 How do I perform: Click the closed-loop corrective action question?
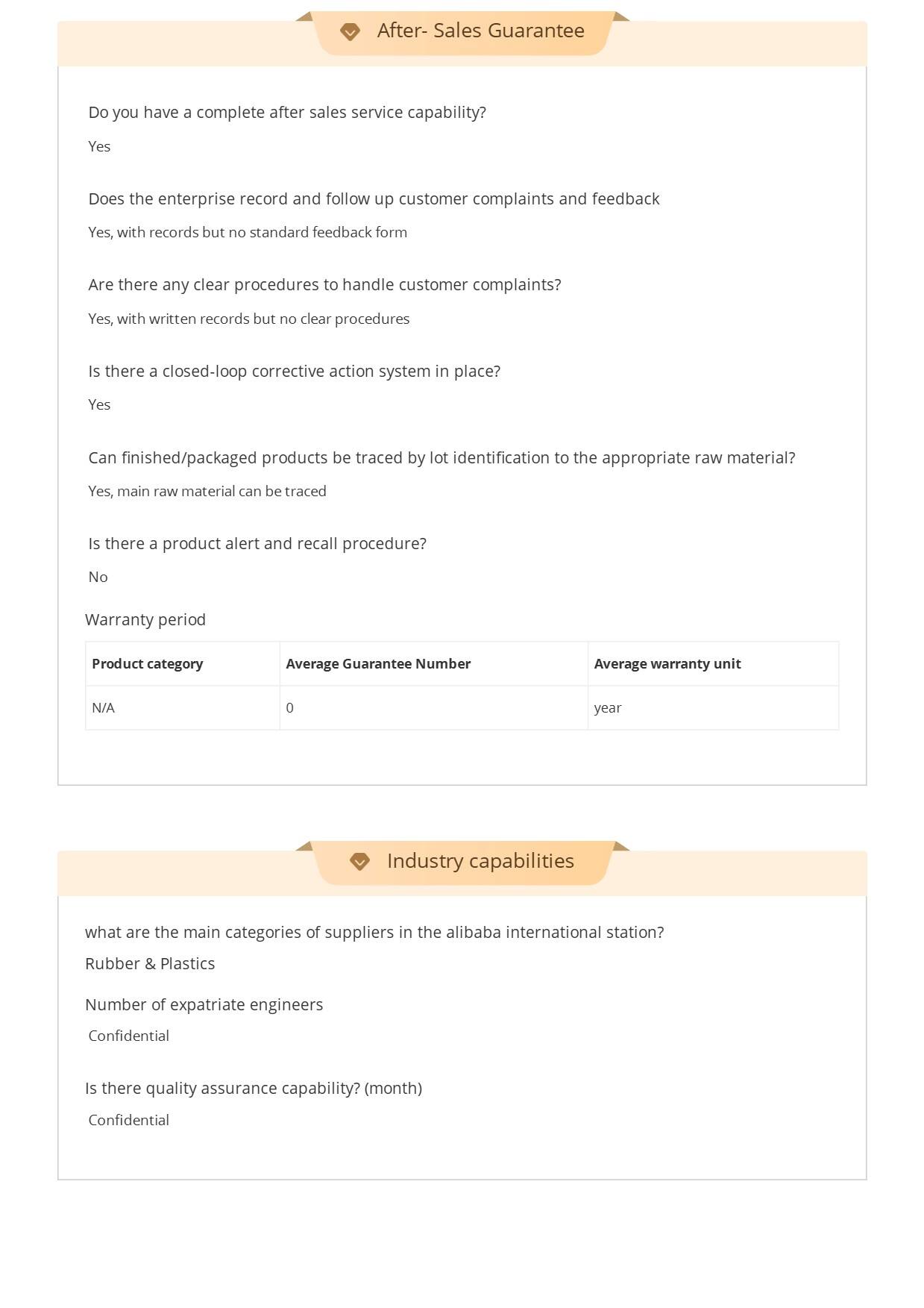[295, 372]
